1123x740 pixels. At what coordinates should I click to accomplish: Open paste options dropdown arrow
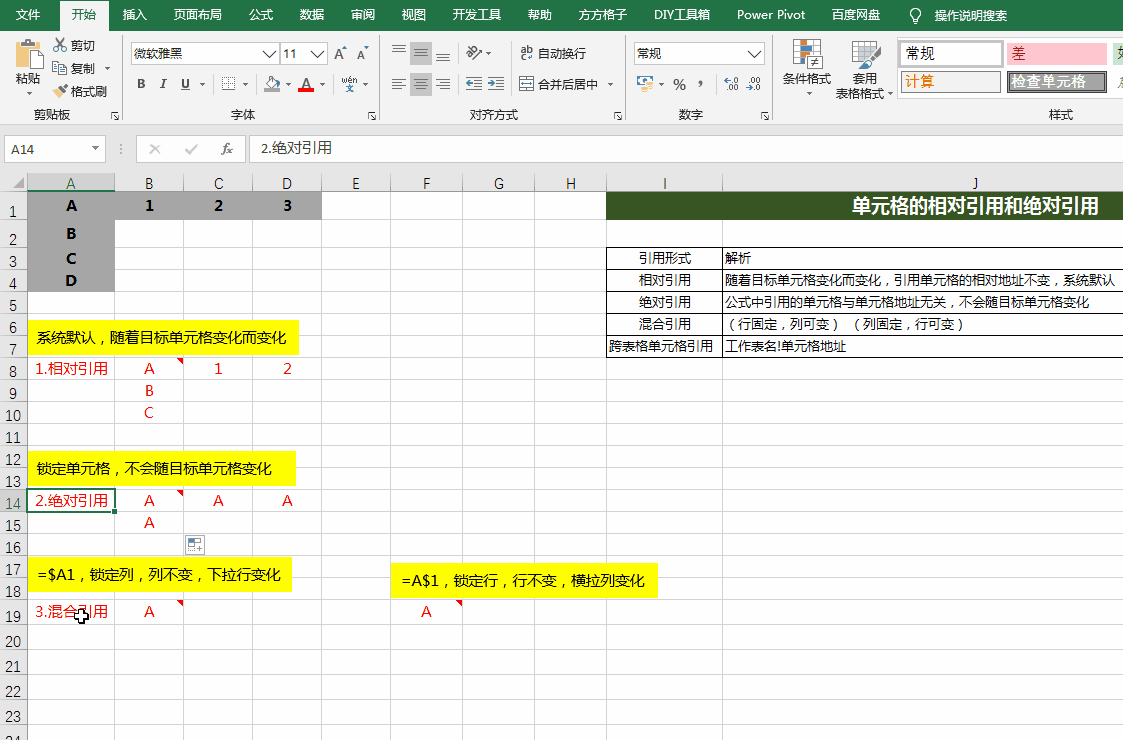pos(29,93)
